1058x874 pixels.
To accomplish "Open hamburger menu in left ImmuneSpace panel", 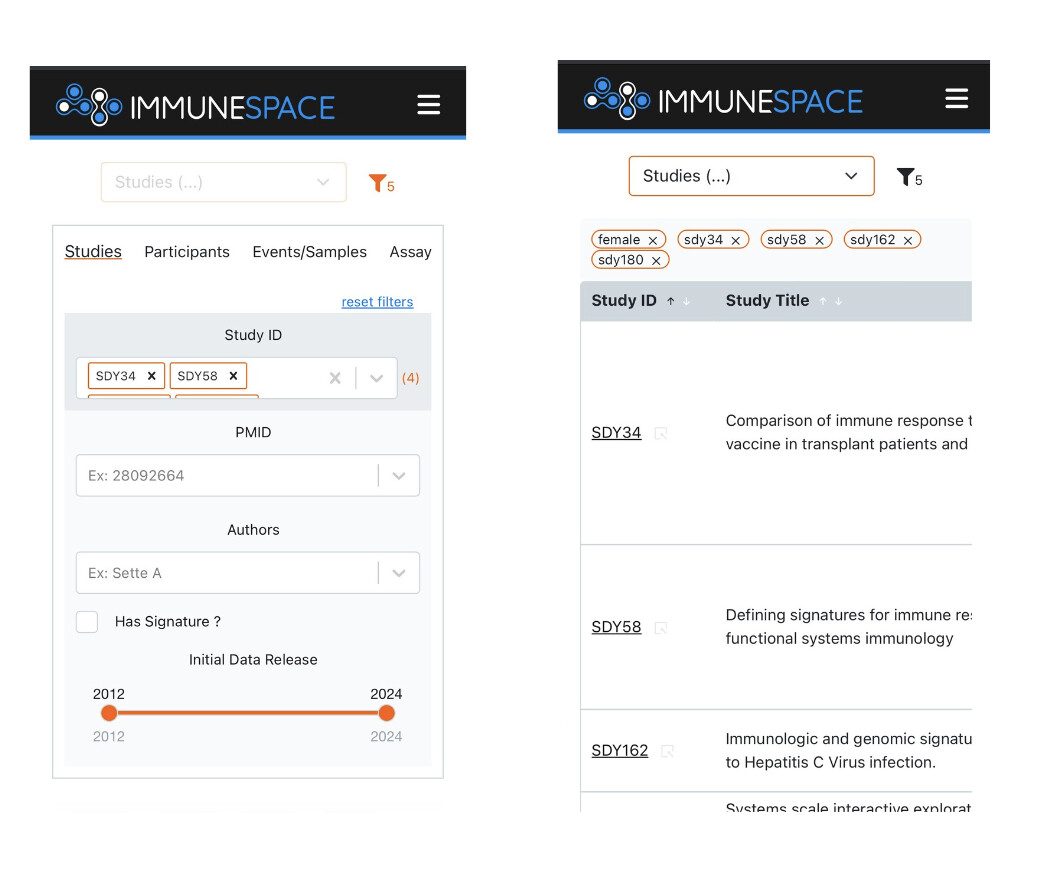I will coord(428,105).
